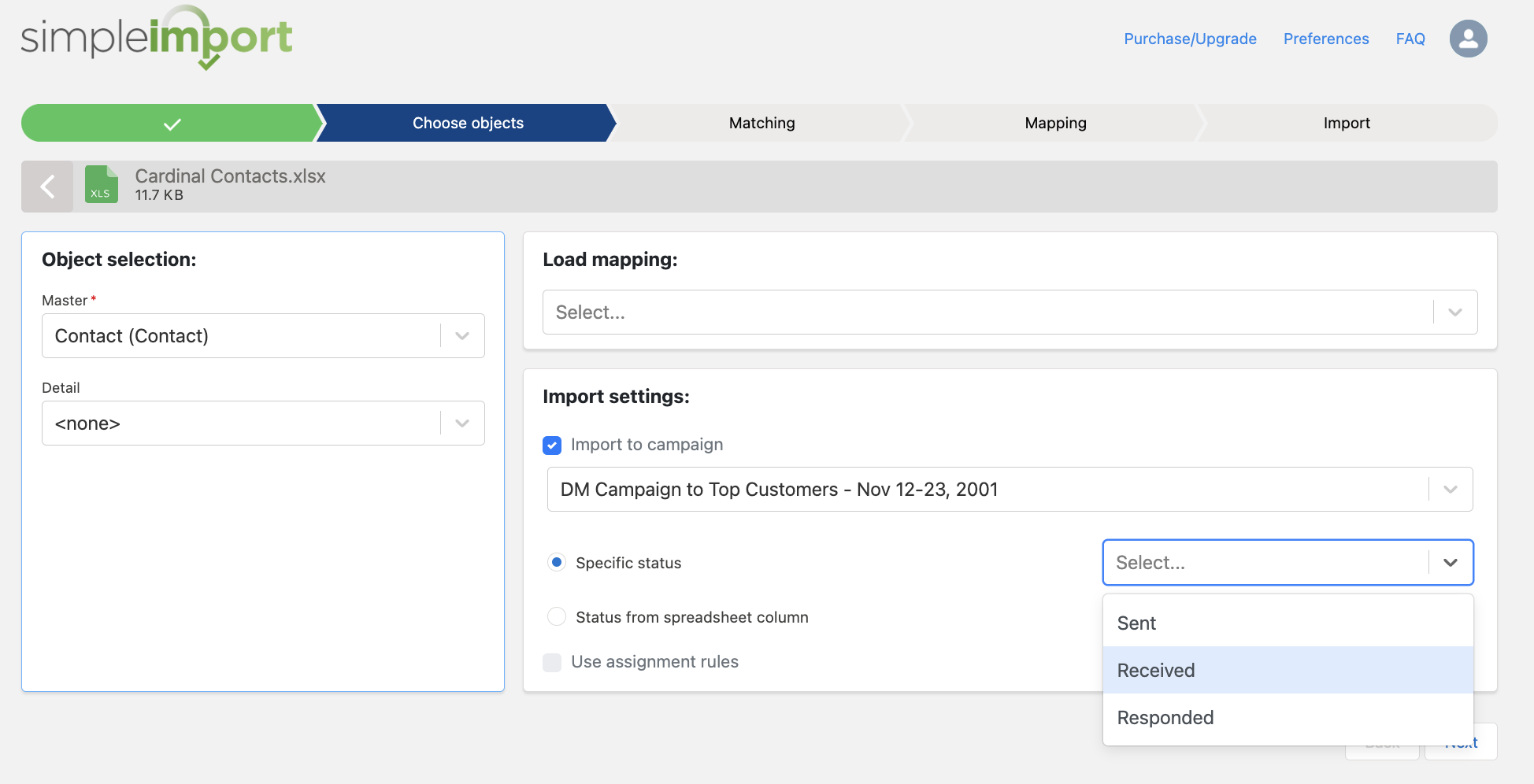Click the Detail field label

[61, 388]
